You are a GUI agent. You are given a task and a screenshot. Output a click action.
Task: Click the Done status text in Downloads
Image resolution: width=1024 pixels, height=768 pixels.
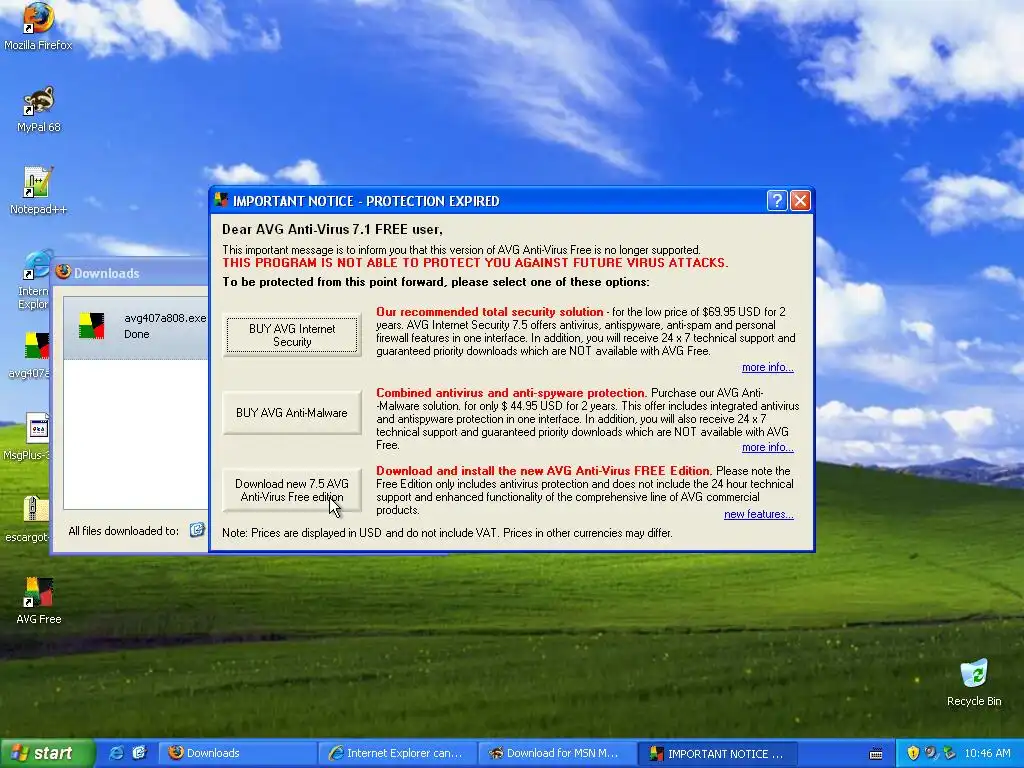(x=136, y=334)
